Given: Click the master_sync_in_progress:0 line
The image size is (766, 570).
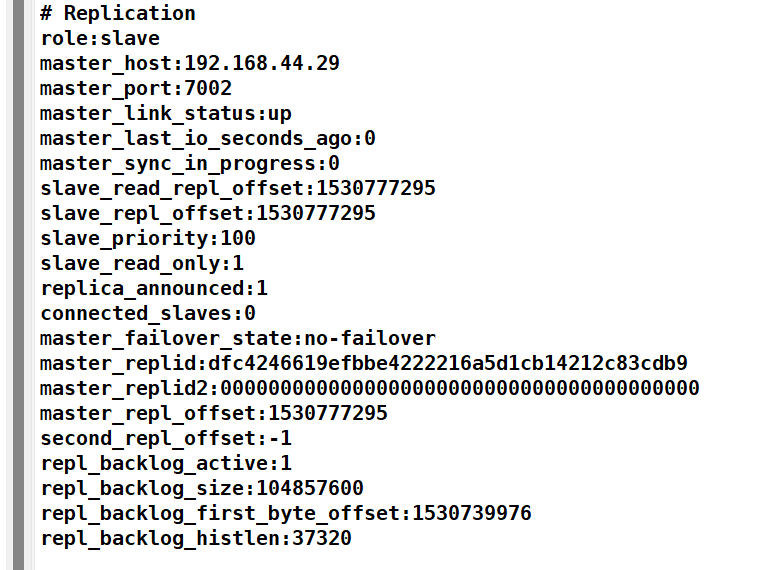Looking at the screenshot, I should coord(190,164).
